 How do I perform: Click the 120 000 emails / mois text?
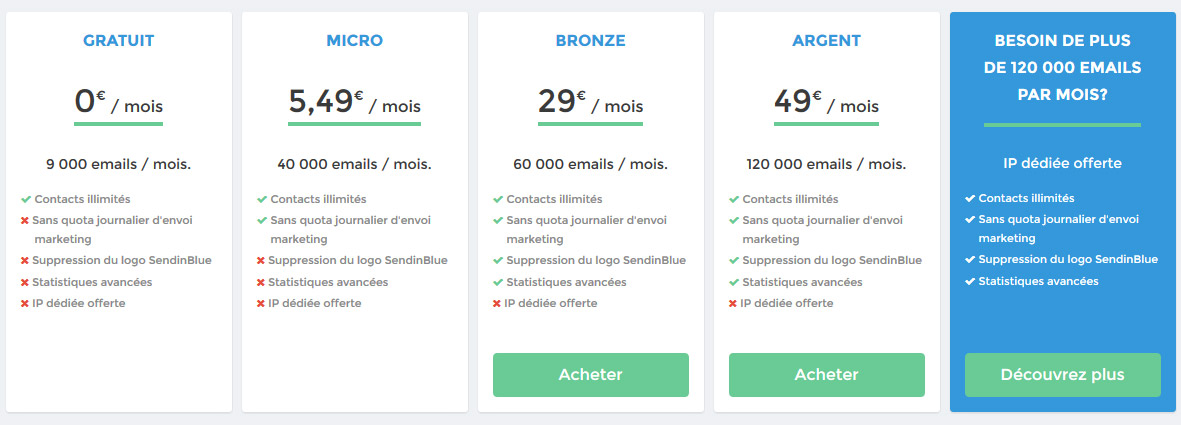826,164
